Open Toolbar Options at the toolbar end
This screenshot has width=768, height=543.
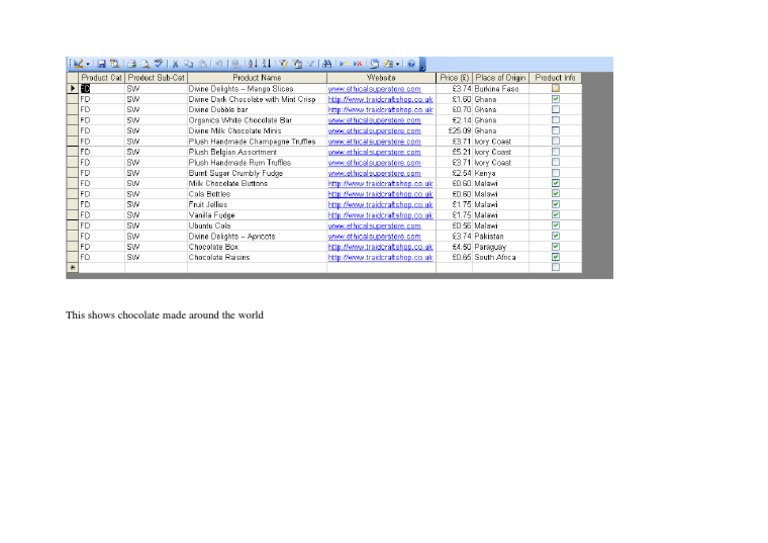423,64
